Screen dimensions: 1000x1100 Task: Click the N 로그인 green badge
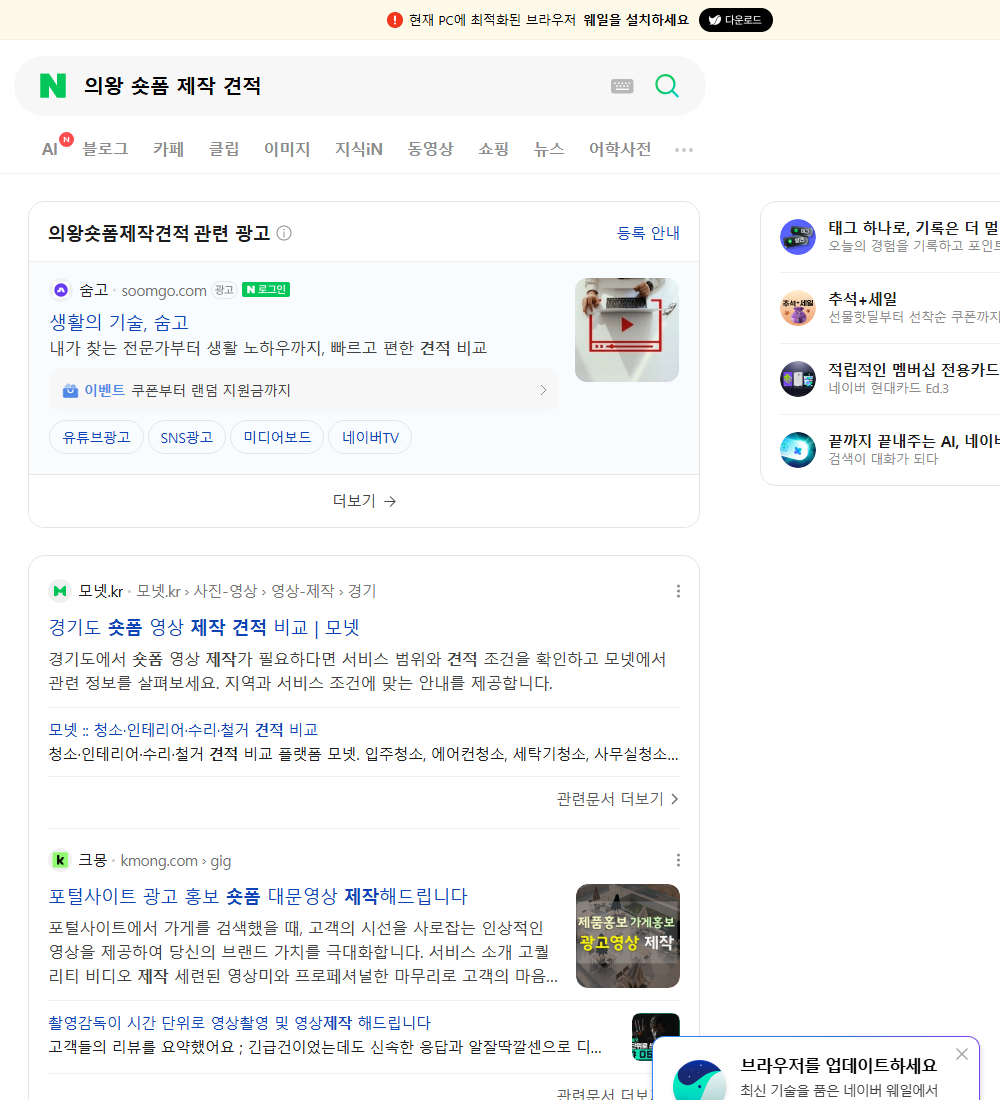point(266,290)
